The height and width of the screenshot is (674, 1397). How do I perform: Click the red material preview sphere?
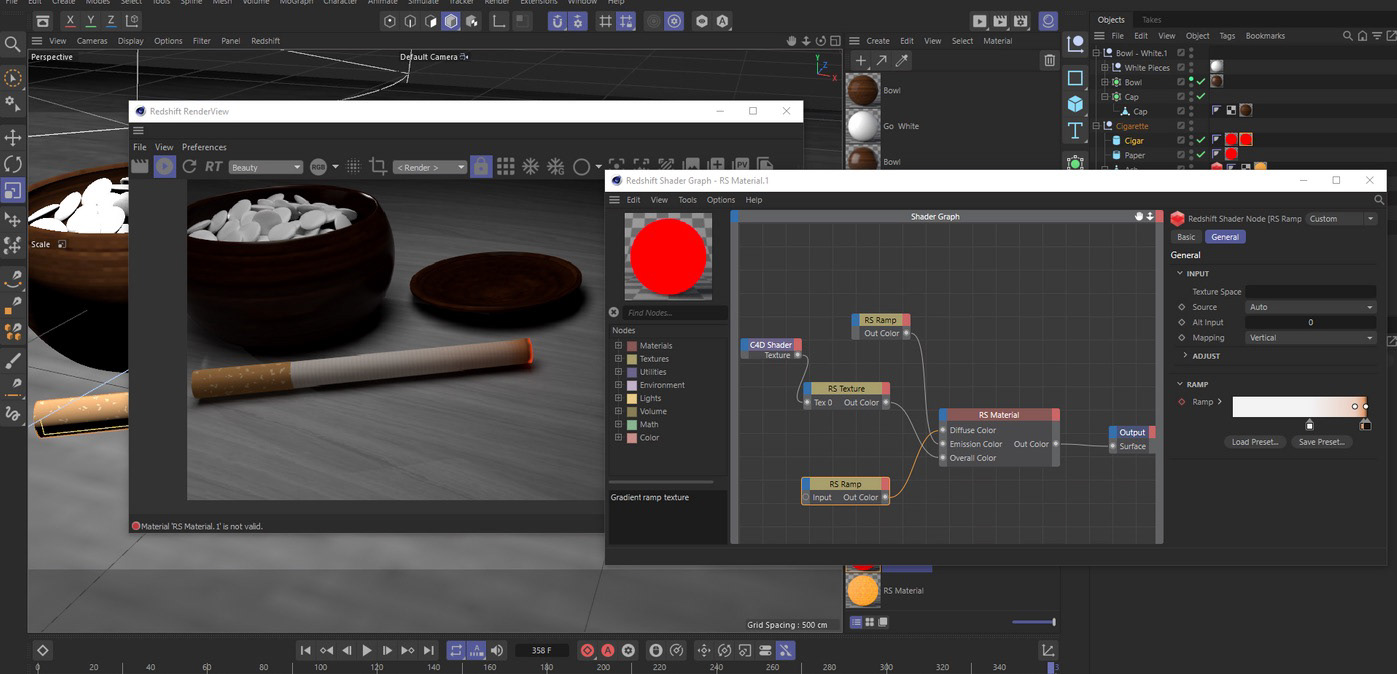click(669, 256)
